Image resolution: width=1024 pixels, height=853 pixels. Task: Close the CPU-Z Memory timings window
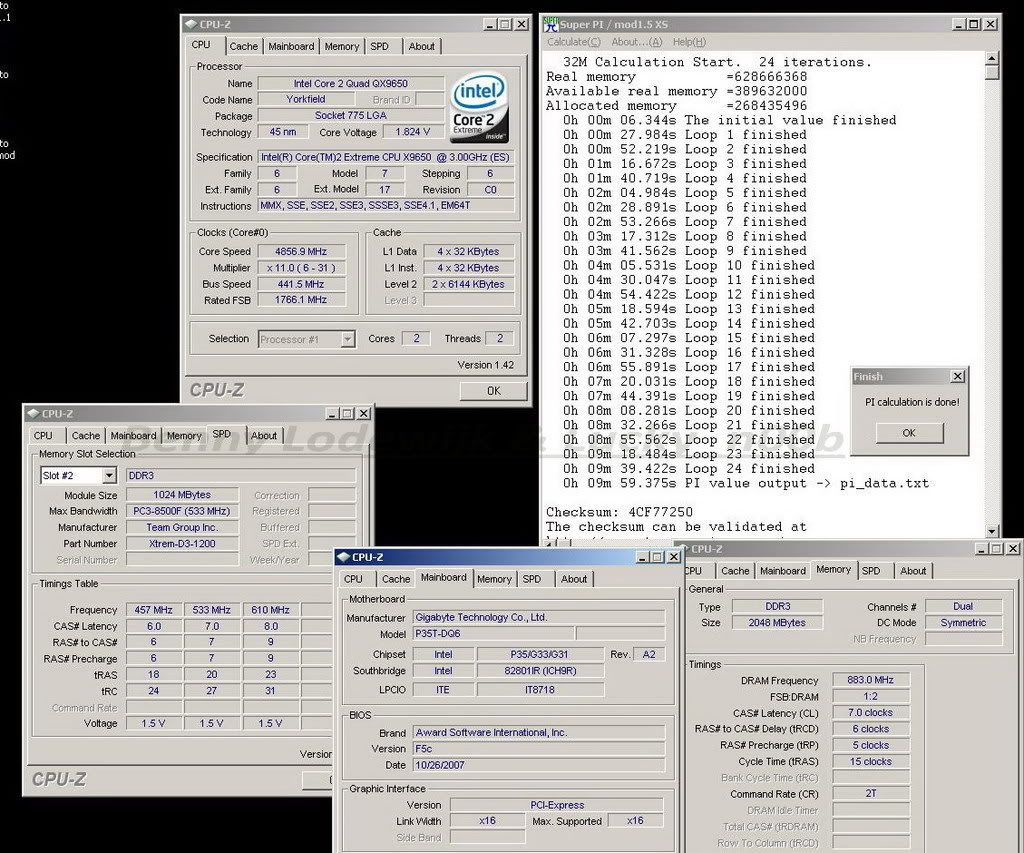tap(1012, 549)
